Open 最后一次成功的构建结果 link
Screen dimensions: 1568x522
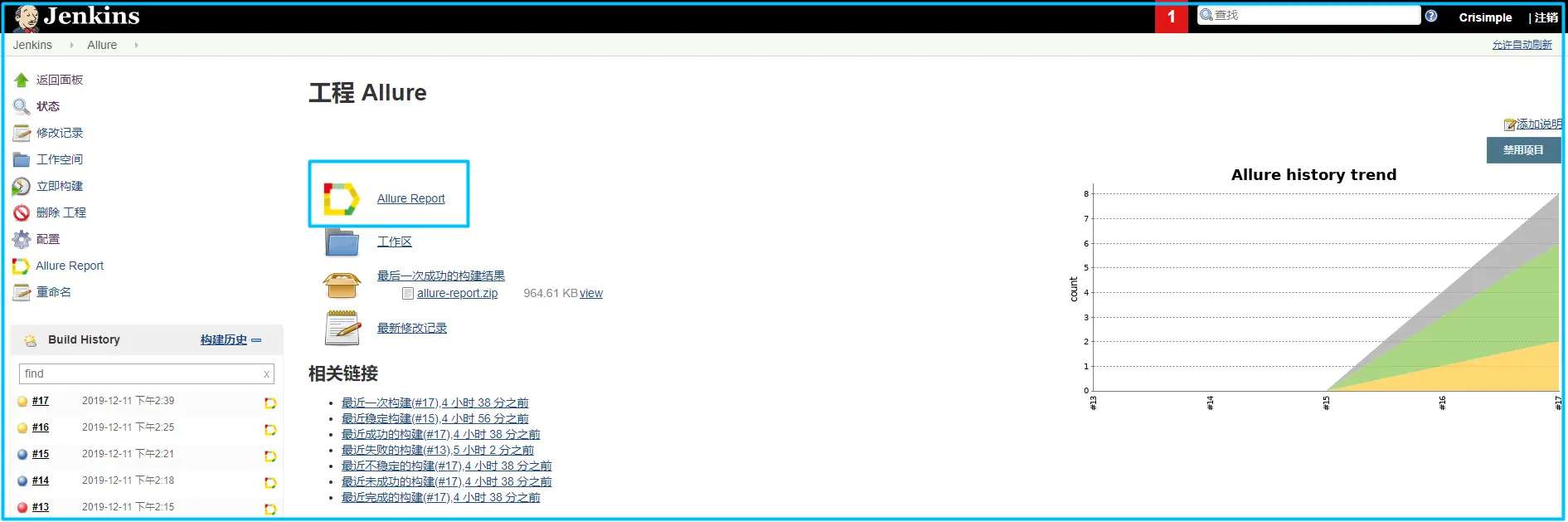(441, 276)
